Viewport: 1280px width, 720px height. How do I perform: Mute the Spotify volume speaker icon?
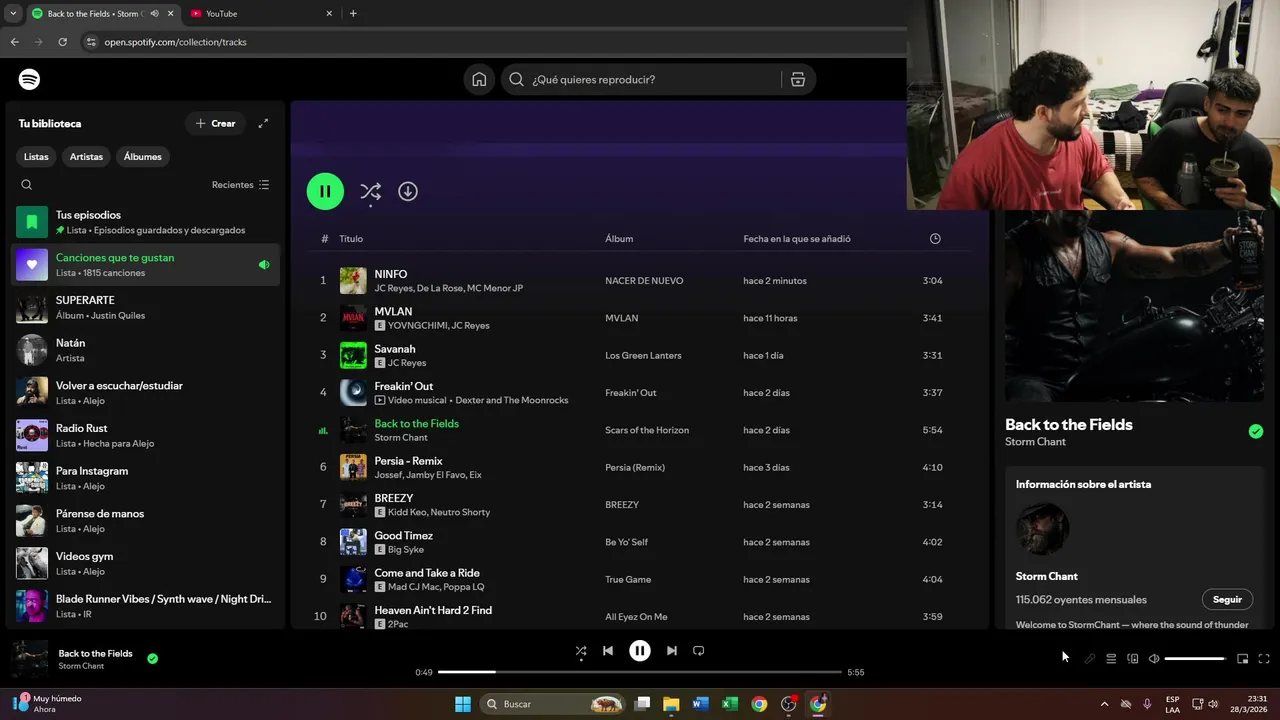tap(1154, 659)
